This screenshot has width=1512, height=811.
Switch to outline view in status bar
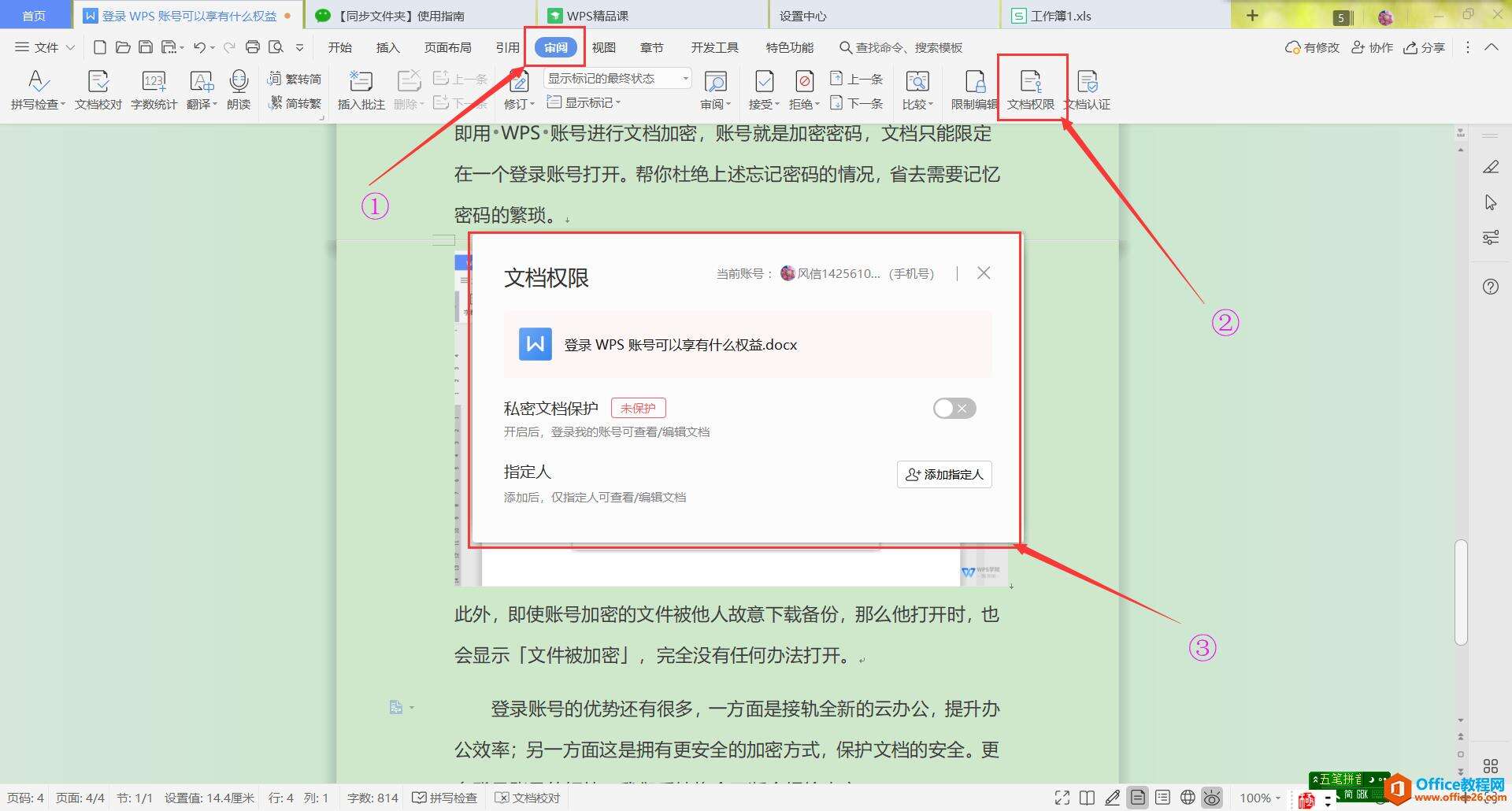[x=1162, y=798]
